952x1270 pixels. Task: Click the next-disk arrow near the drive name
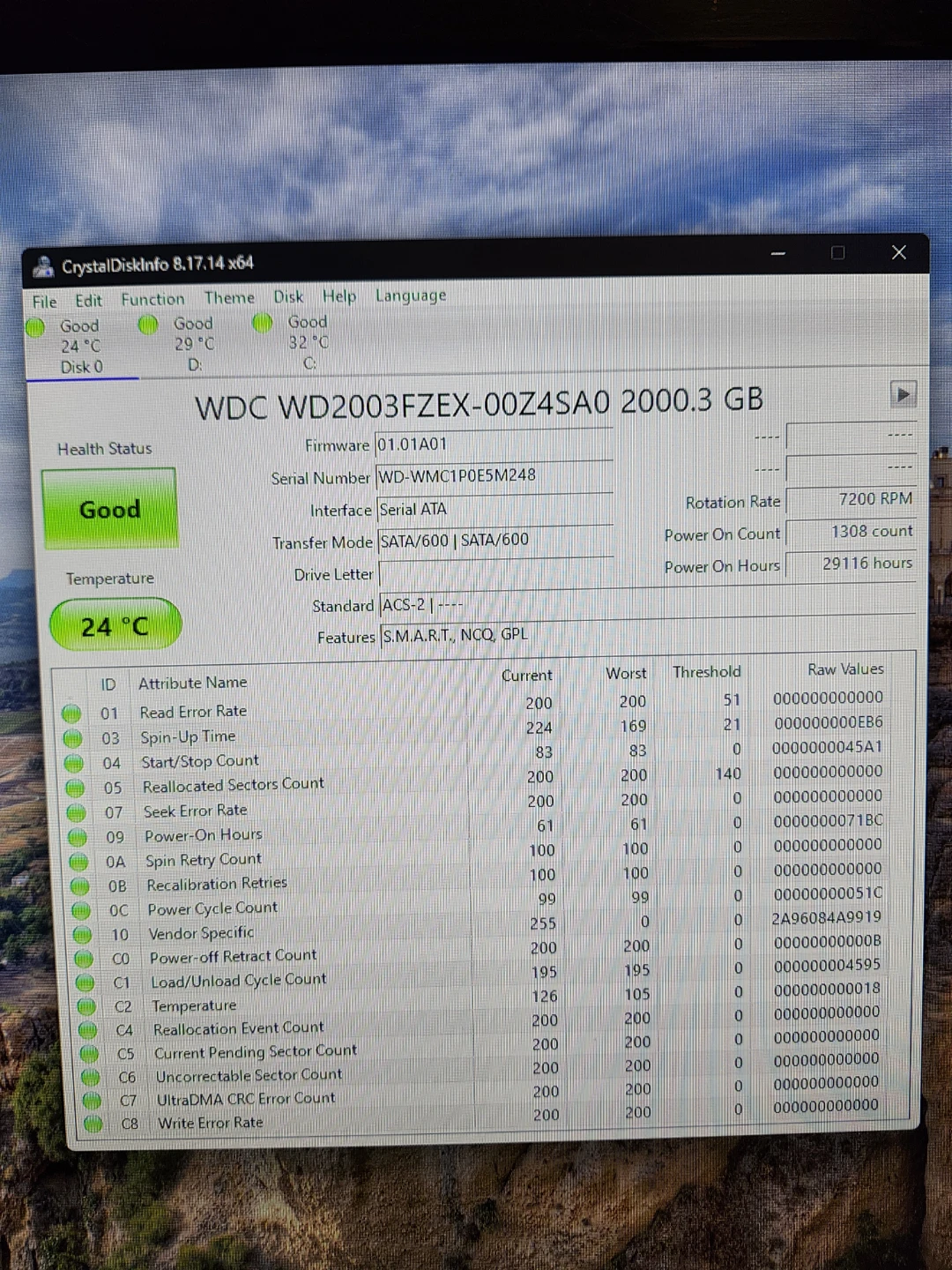tap(903, 394)
